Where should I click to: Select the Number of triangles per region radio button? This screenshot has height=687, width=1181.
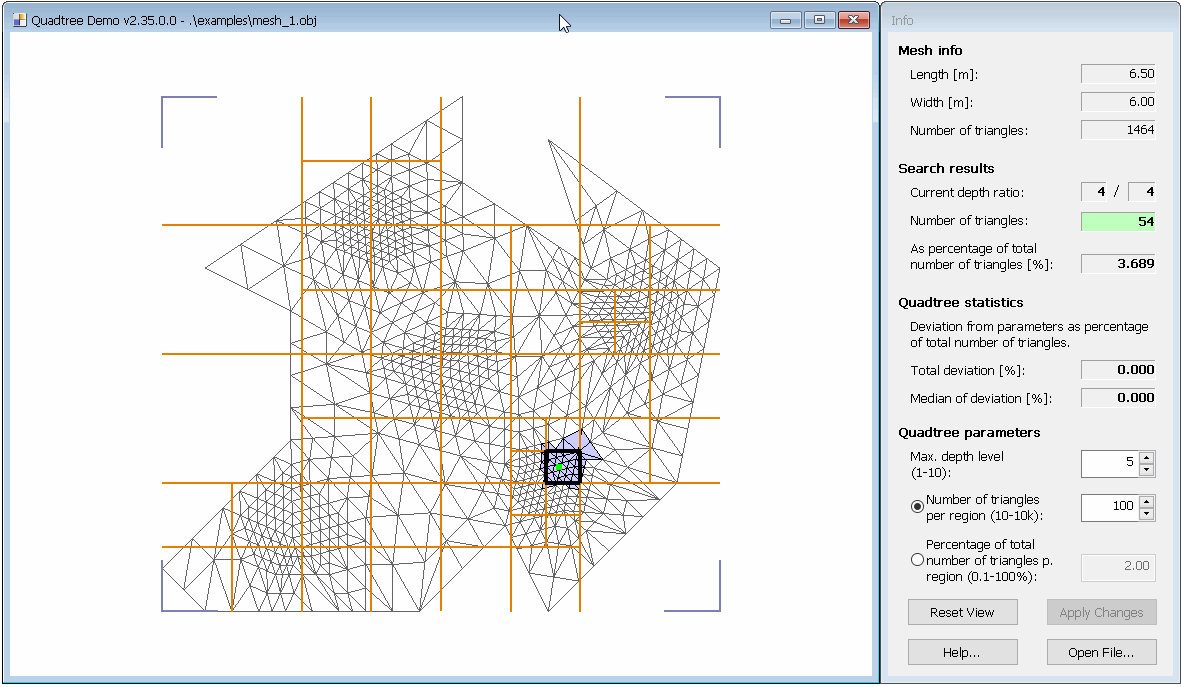coord(917,507)
